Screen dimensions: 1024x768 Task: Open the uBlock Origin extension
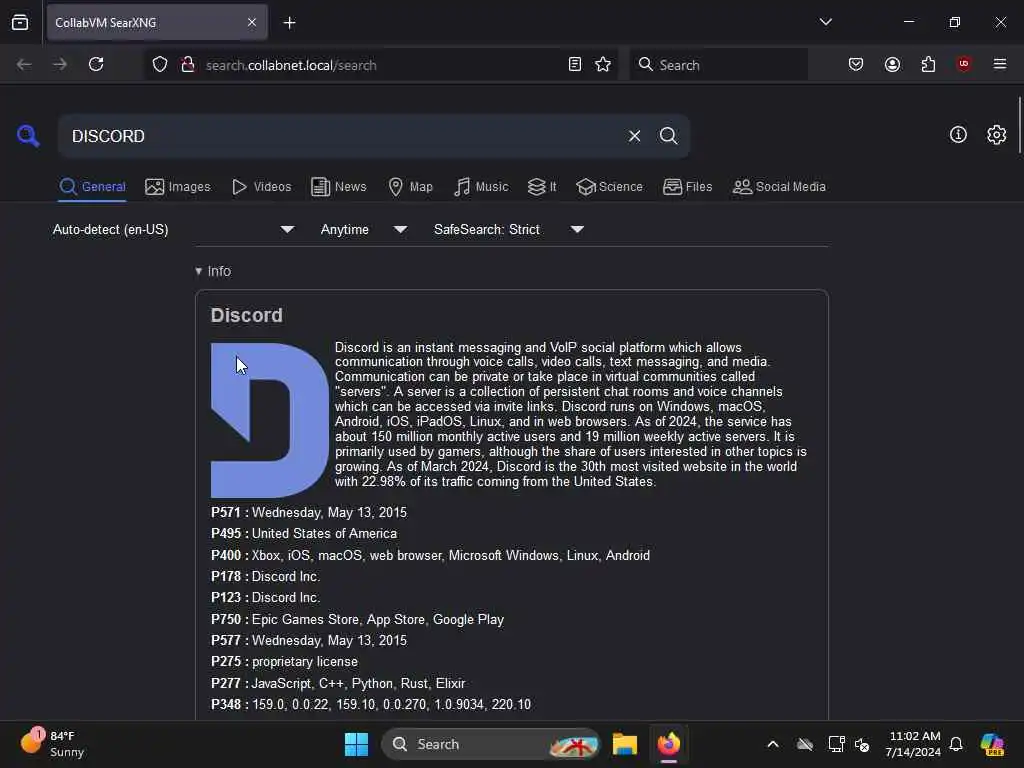(964, 64)
